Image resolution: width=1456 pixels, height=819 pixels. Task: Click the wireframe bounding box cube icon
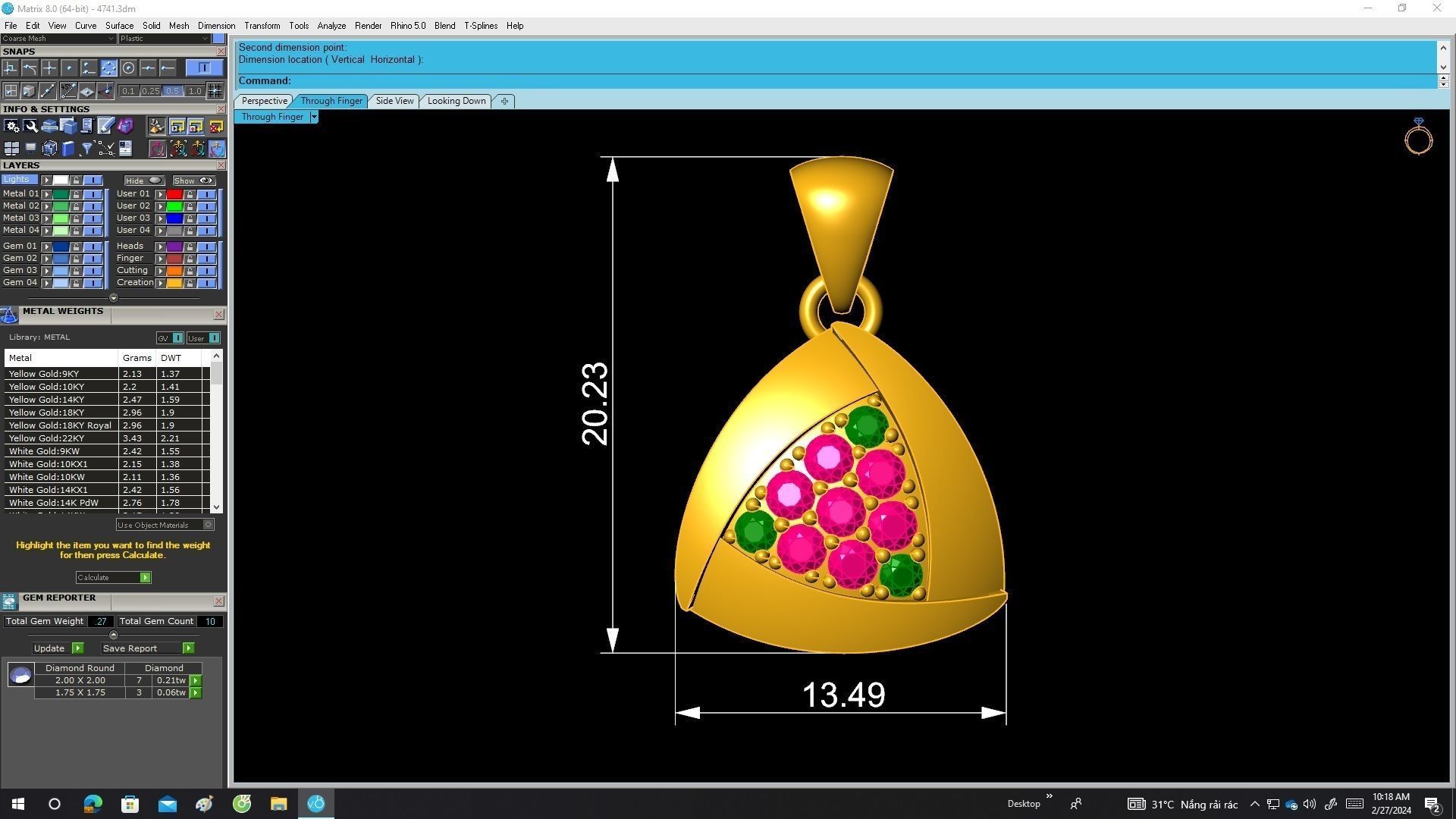click(49, 149)
